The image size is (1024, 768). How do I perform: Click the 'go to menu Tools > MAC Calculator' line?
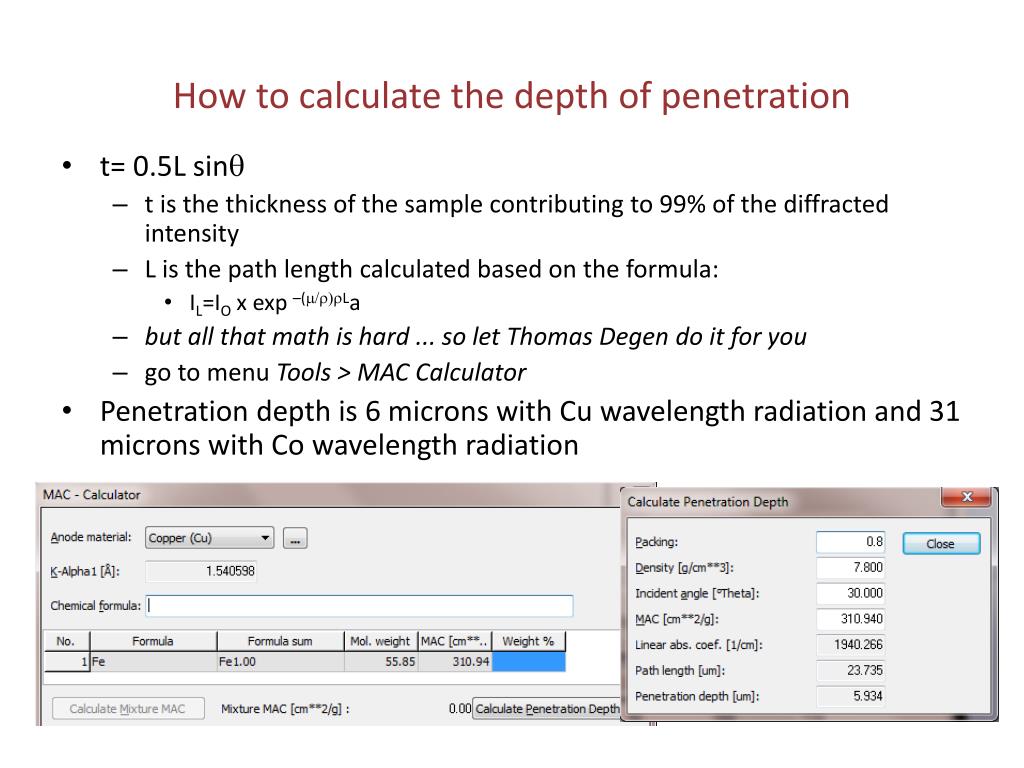(335, 372)
